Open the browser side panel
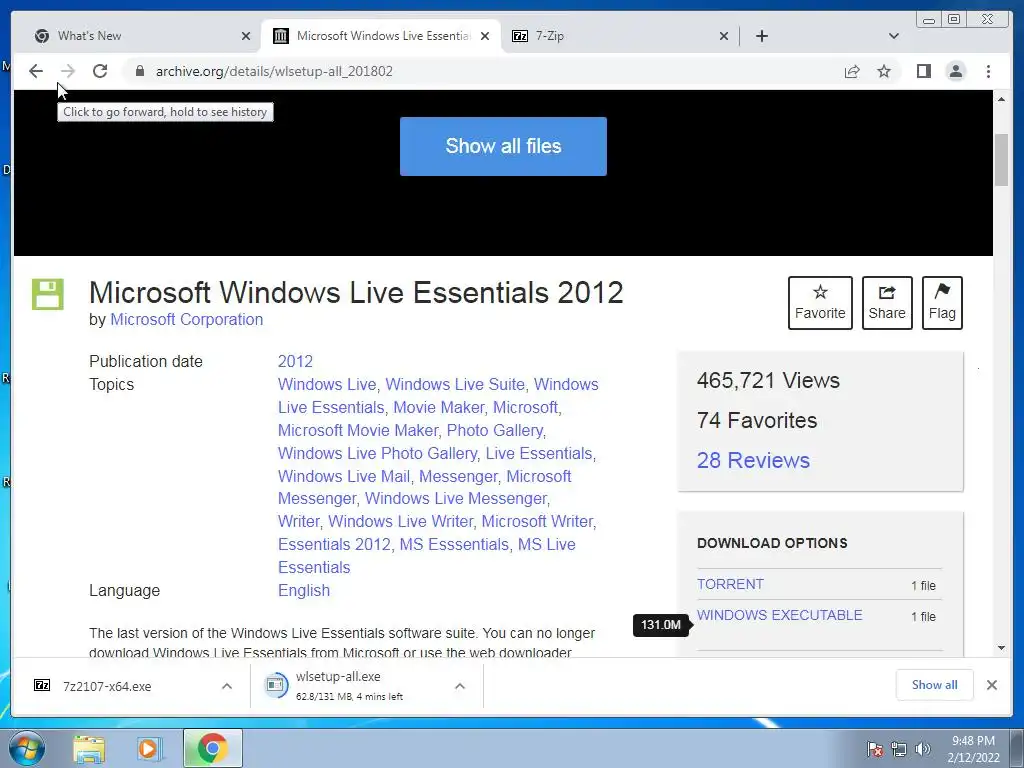Viewport: 1024px width, 768px height. coord(923,71)
